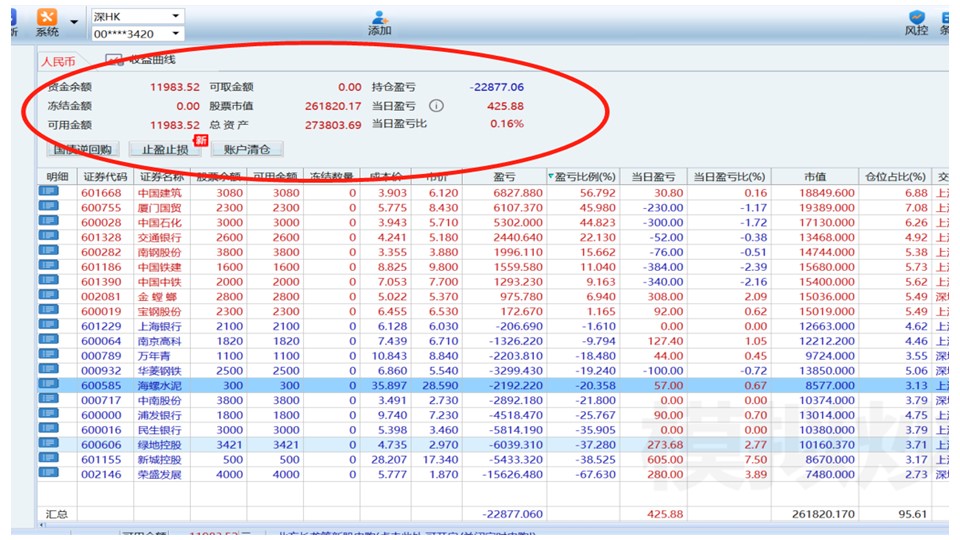Open detail icon for 万年青 row
960x540 pixels.
(x=48, y=354)
